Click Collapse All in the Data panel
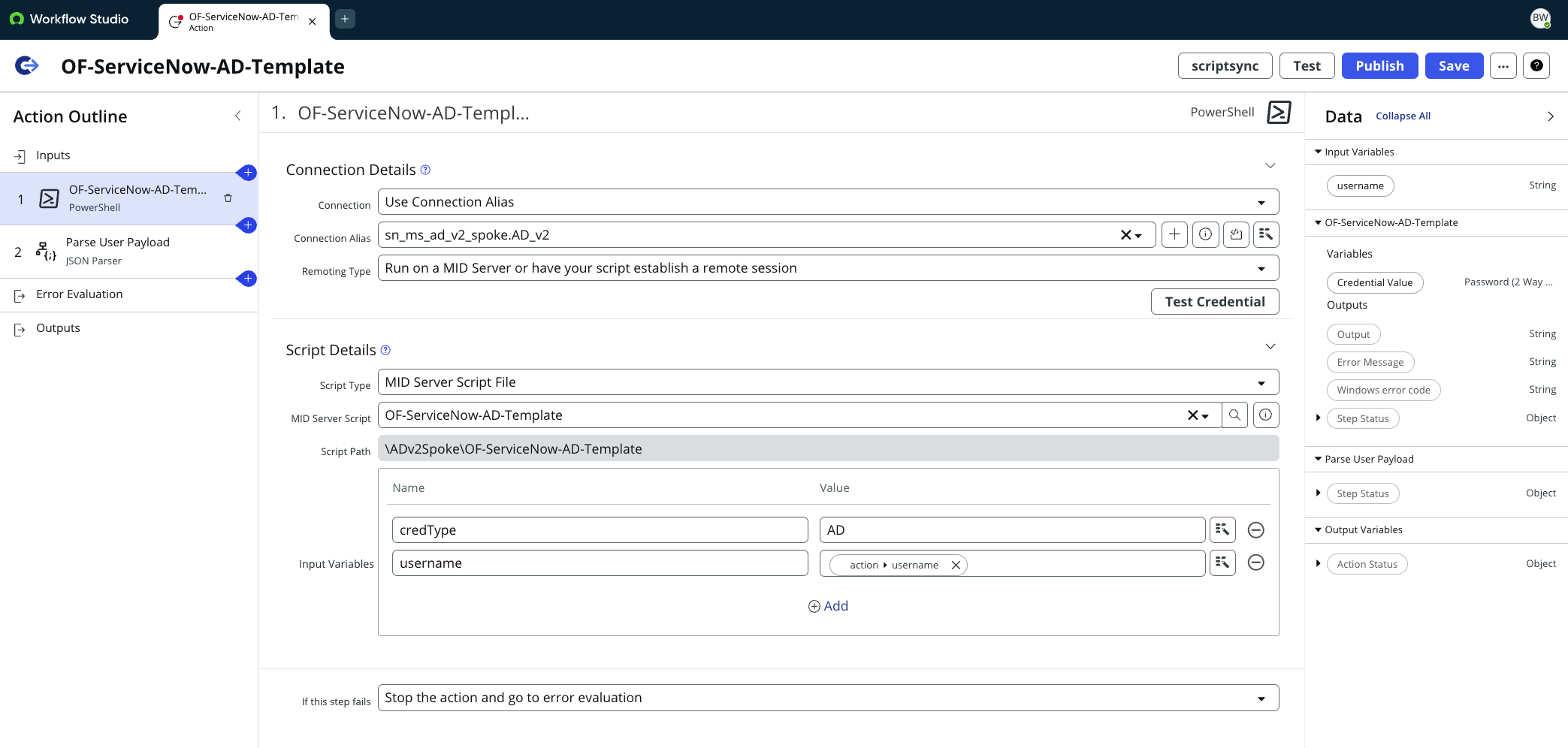This screenshot has height=748, width=1568. pyautogui.click(x=1402, y=116)
